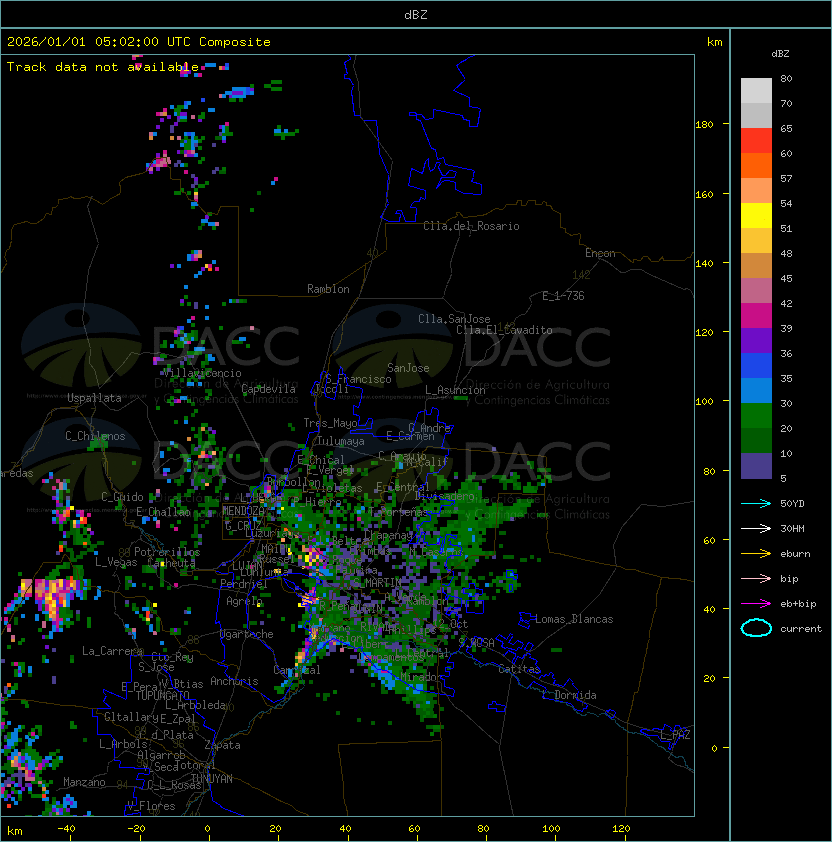Screen dimensions: 832x842
Task: Click the Encon place label
Action: [x=600, y=253]
